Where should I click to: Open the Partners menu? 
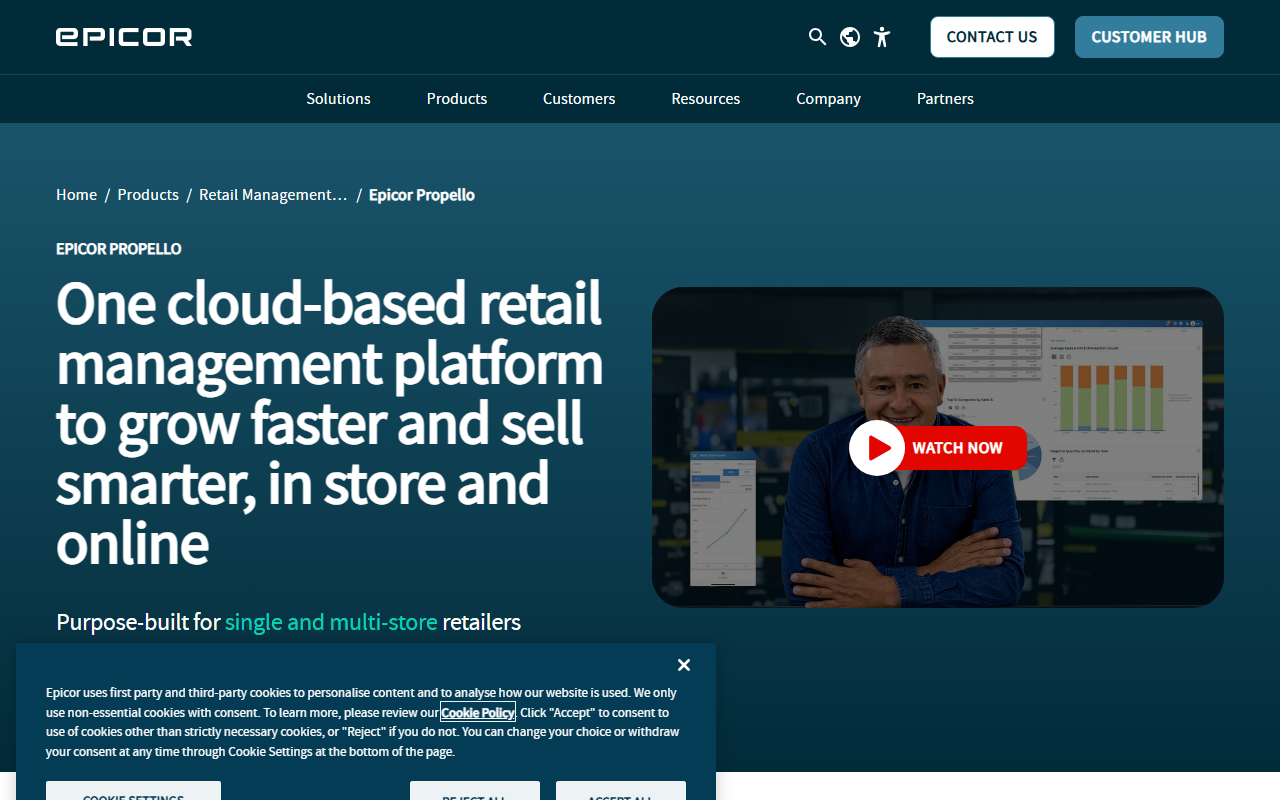click(x=945, y=99)
